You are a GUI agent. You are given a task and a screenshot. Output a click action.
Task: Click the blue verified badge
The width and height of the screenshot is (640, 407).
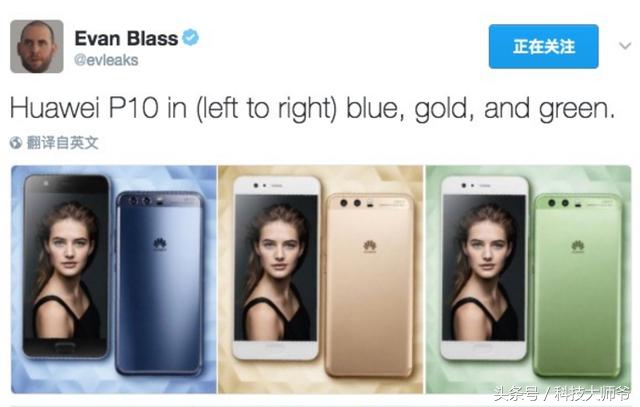(191, 38)
